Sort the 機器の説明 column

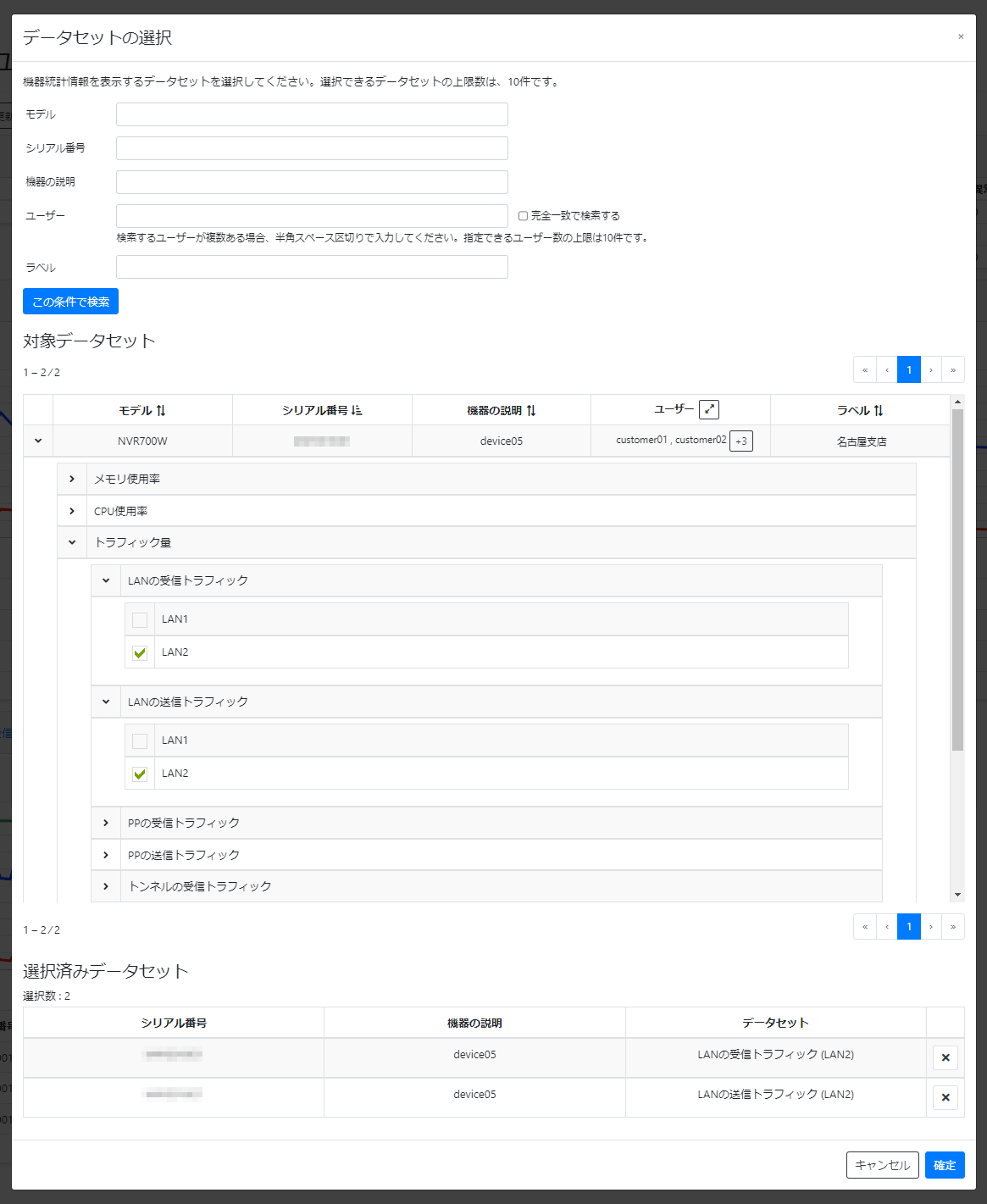(x=532, y=409)
